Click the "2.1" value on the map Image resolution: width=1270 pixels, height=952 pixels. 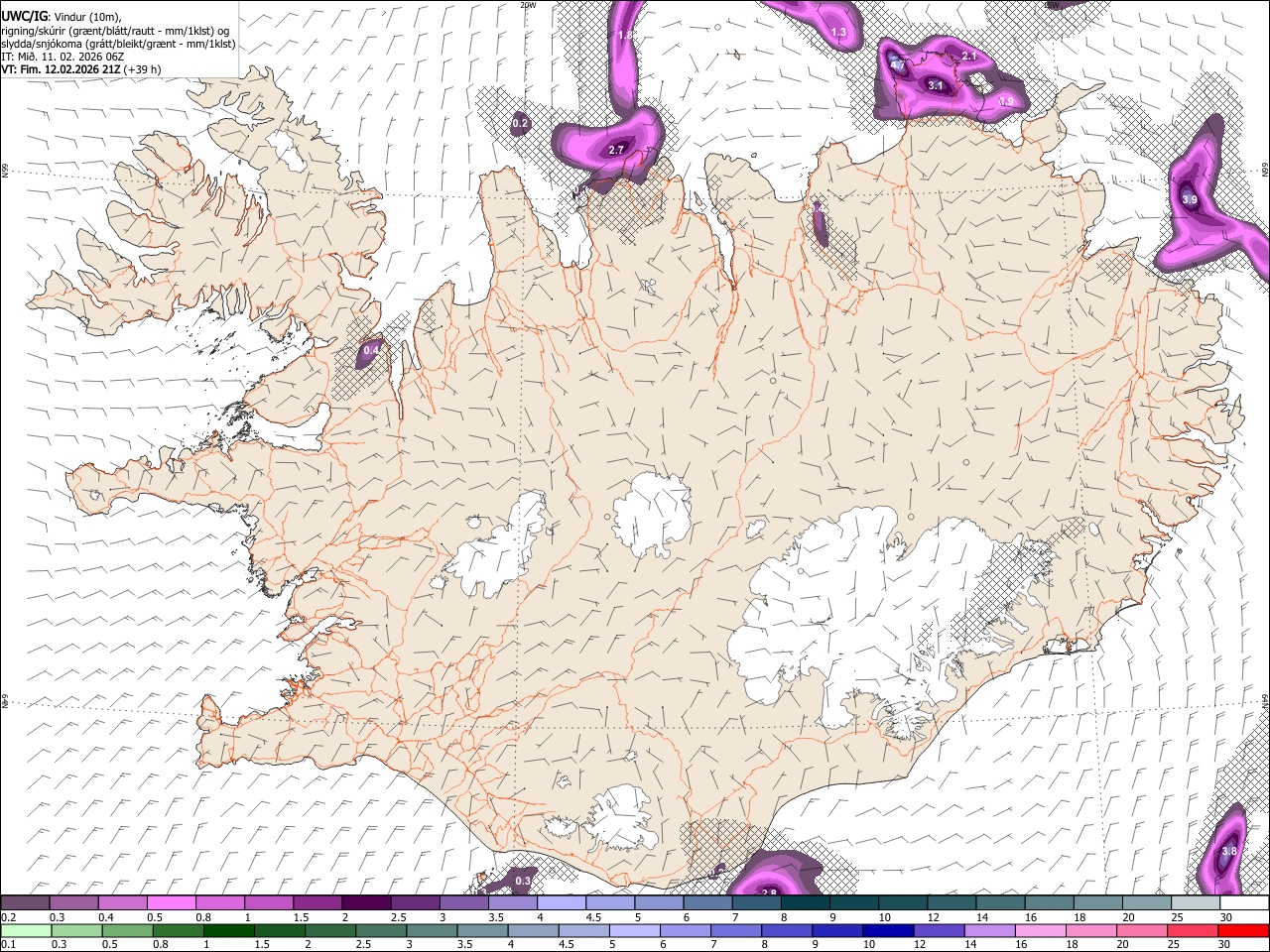(969, 57)
